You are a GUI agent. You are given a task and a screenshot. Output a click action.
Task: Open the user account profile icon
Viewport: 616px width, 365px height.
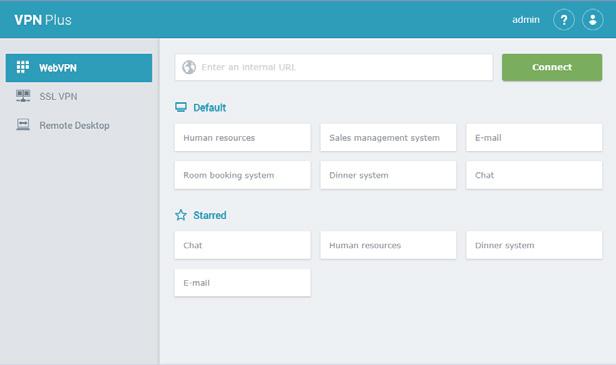pyautogui.click(x=592, y=20)
